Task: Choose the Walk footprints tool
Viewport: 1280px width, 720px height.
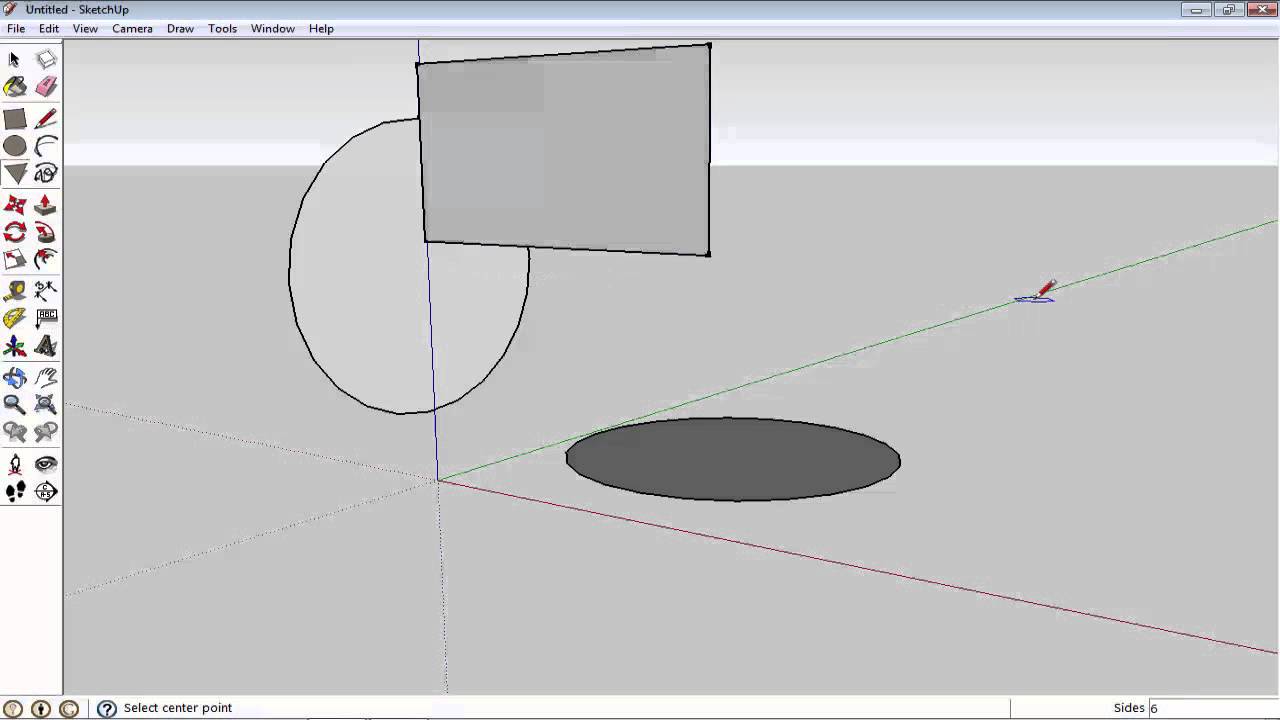Action: [15, 491]
